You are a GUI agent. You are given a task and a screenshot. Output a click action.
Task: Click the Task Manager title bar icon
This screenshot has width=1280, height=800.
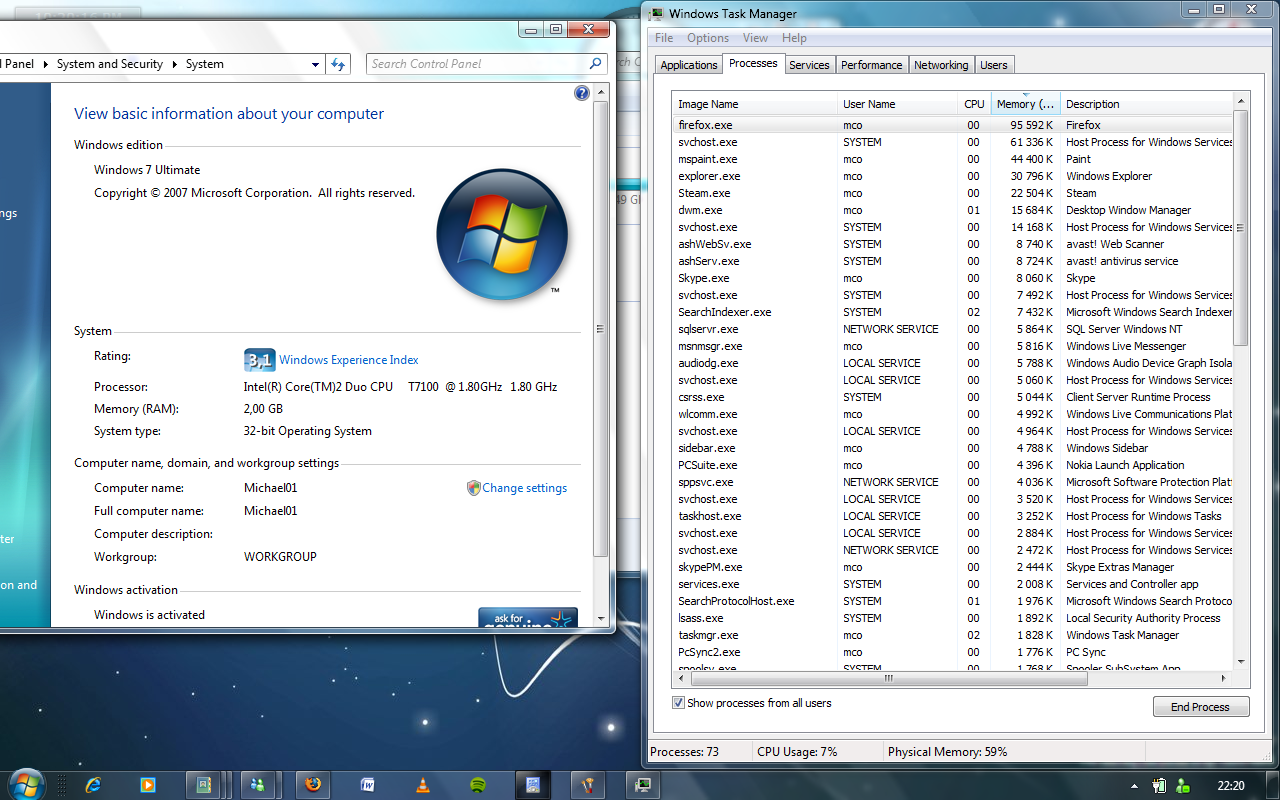click(656, 13)
